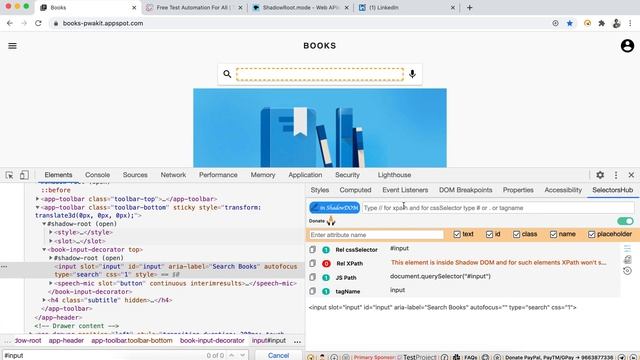The height and width of the screenshot is (360, 640).
Task: Focus the Books search input field
Action: coord(320,74)
